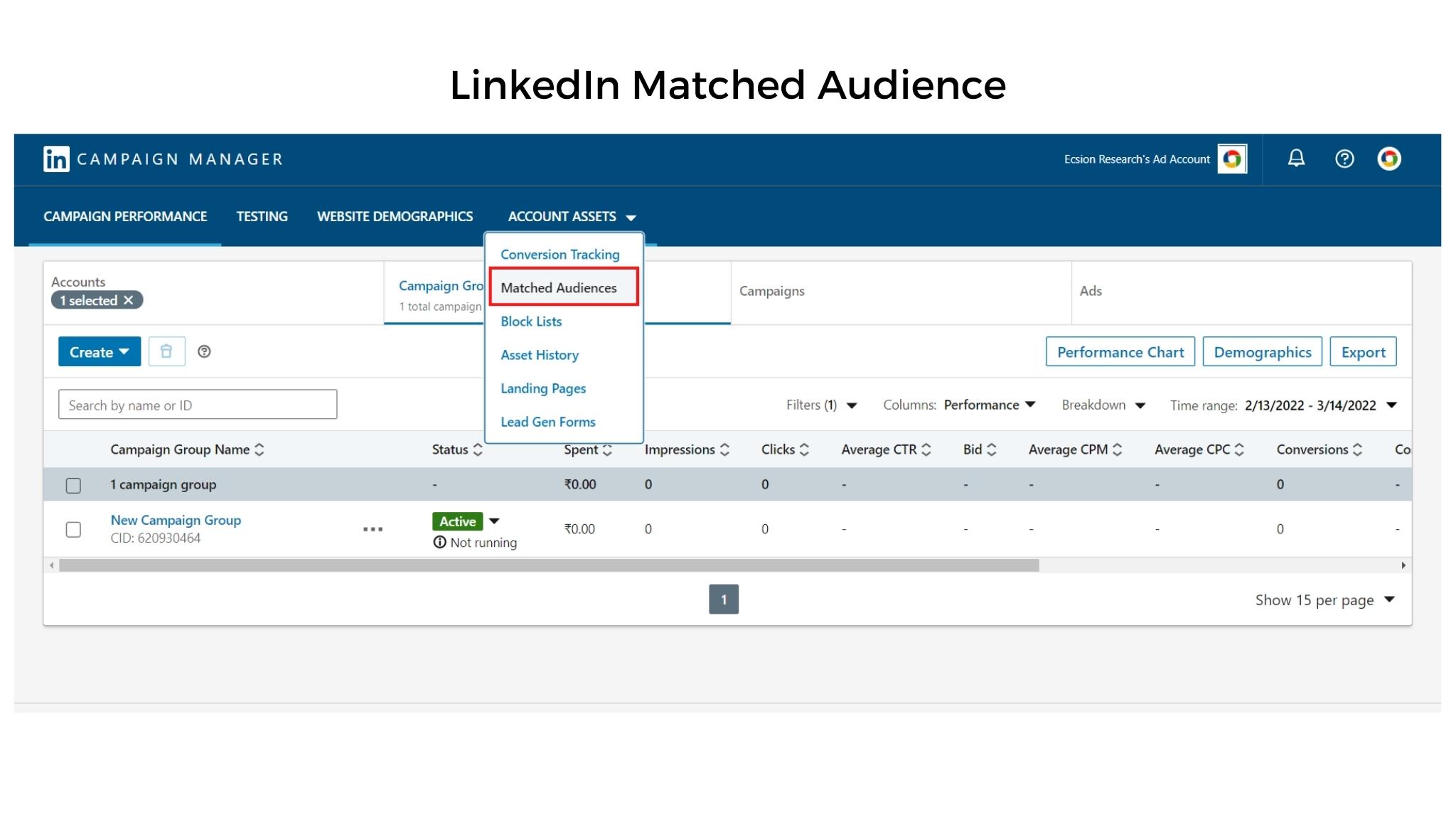Screen dimensions: 1456x825
Task: Sort by Conversions column
Action: [1319, 449]
